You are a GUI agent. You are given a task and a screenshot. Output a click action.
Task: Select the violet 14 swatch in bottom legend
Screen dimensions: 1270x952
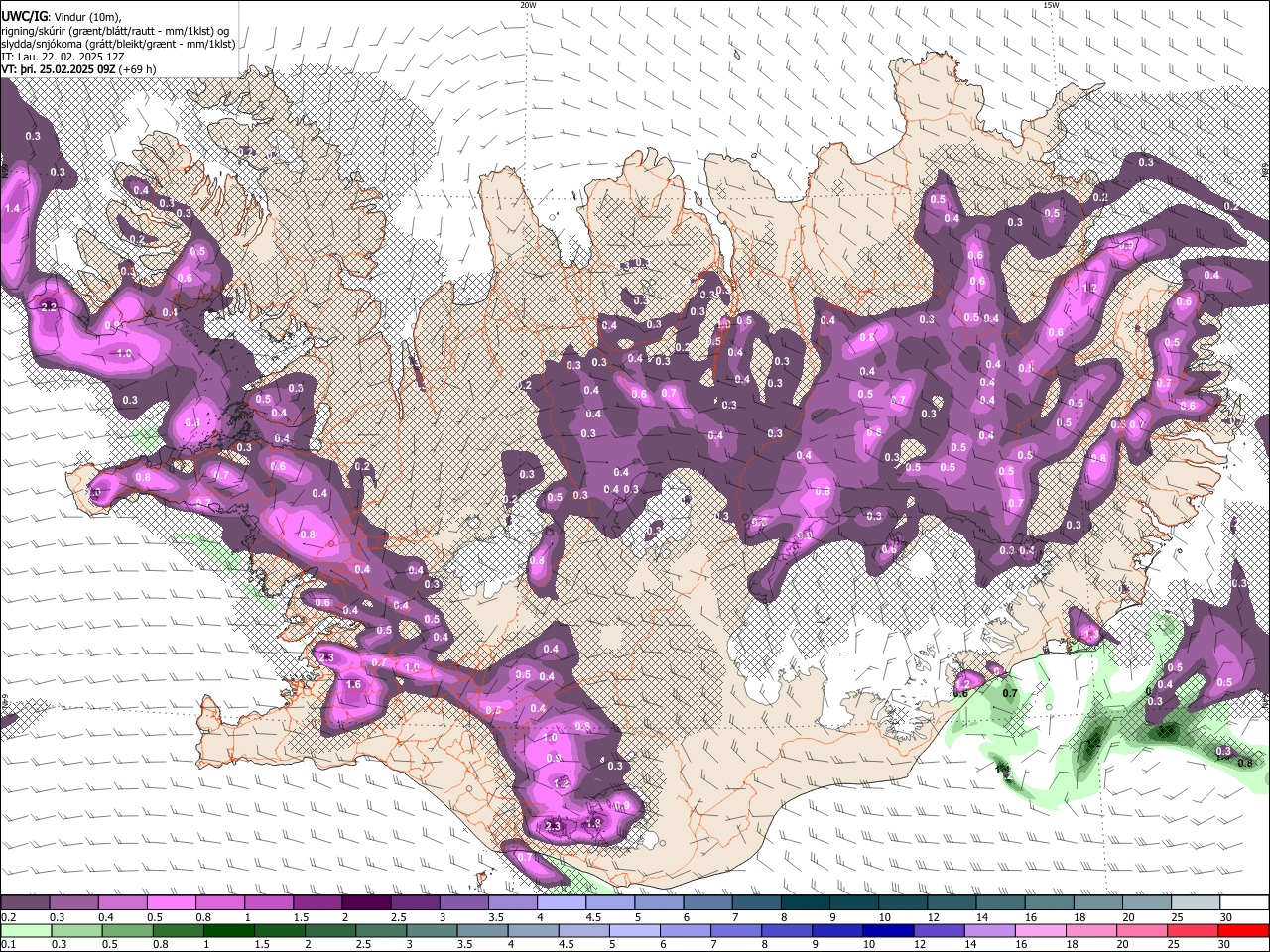[x=990, y=931]
